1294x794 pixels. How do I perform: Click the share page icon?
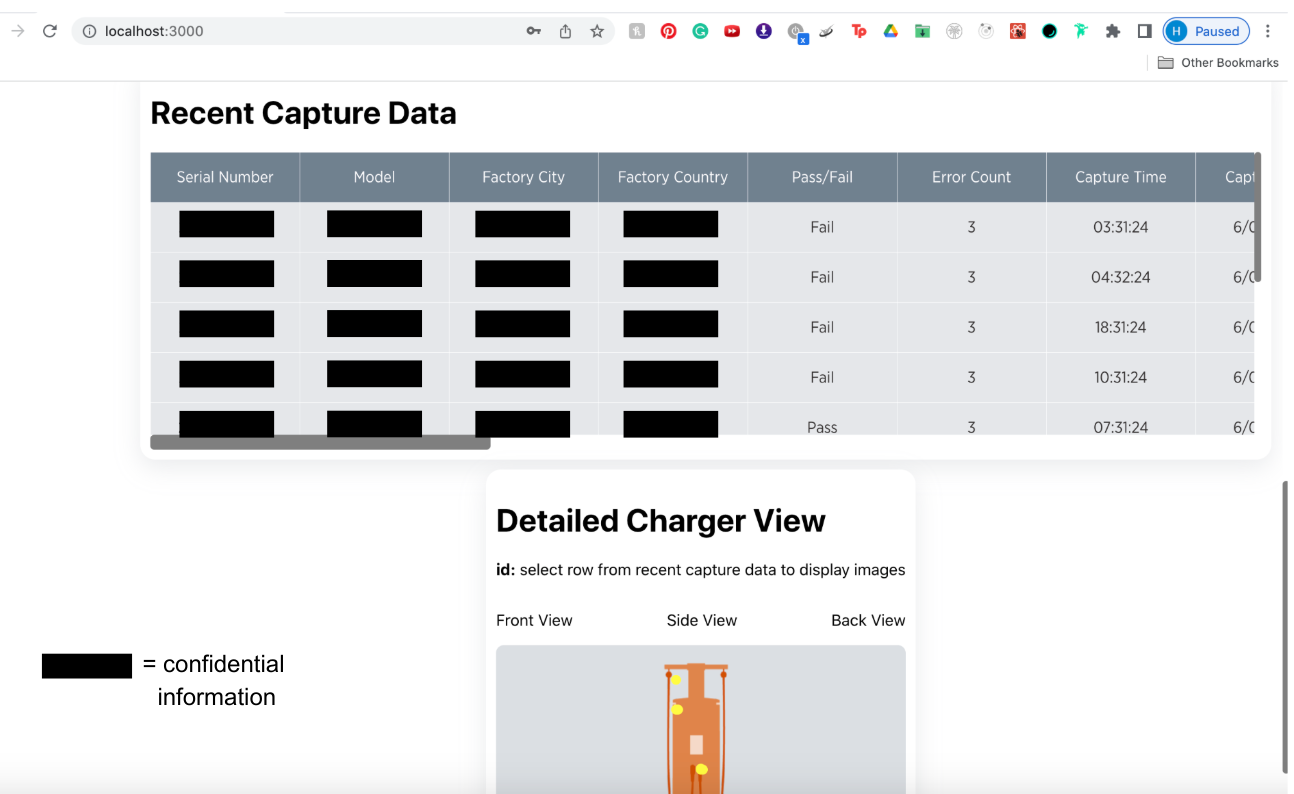click(565, 31)
